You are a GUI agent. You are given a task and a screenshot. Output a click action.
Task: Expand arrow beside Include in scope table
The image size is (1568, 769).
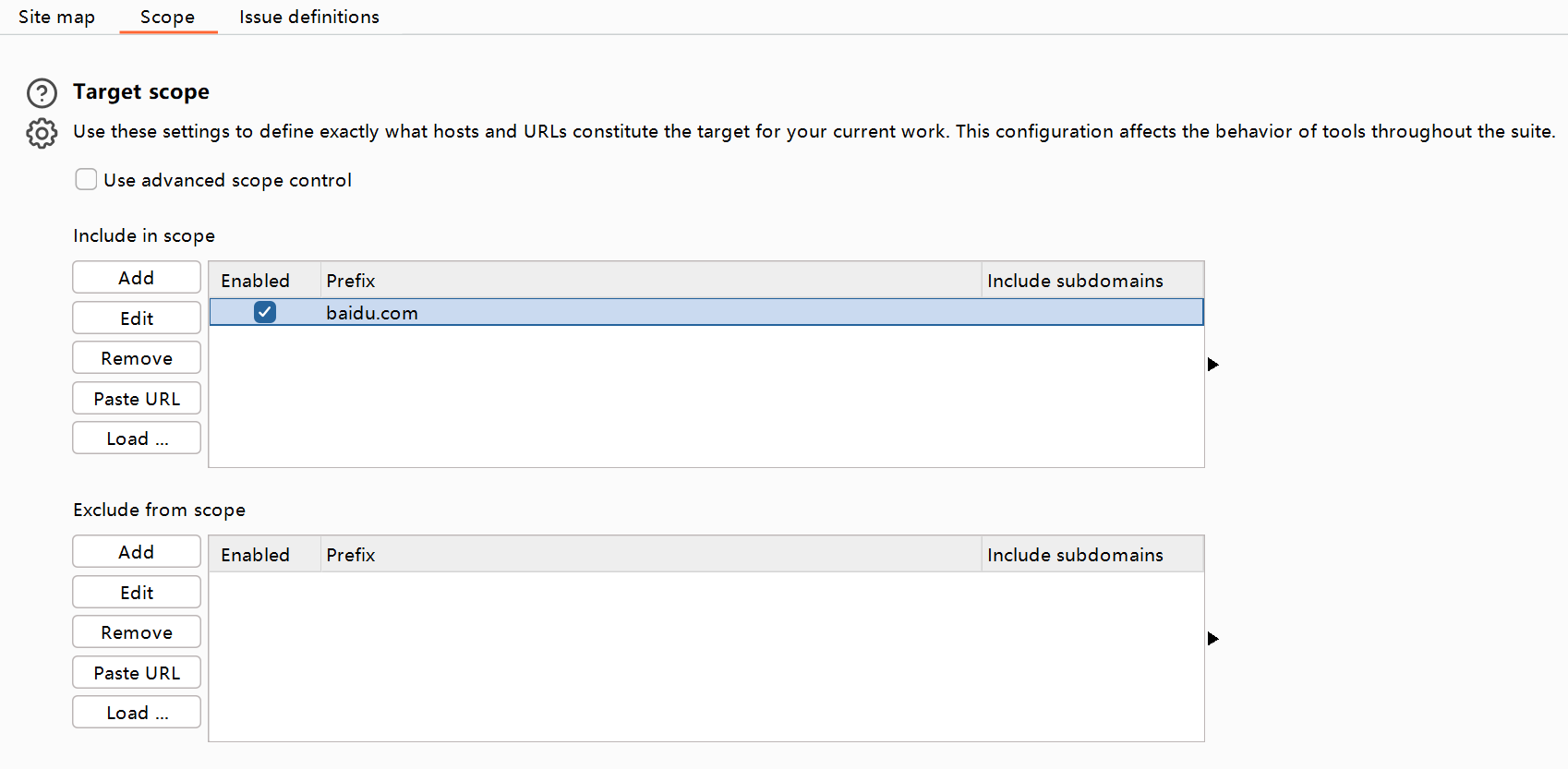(x=1213, y=365)
